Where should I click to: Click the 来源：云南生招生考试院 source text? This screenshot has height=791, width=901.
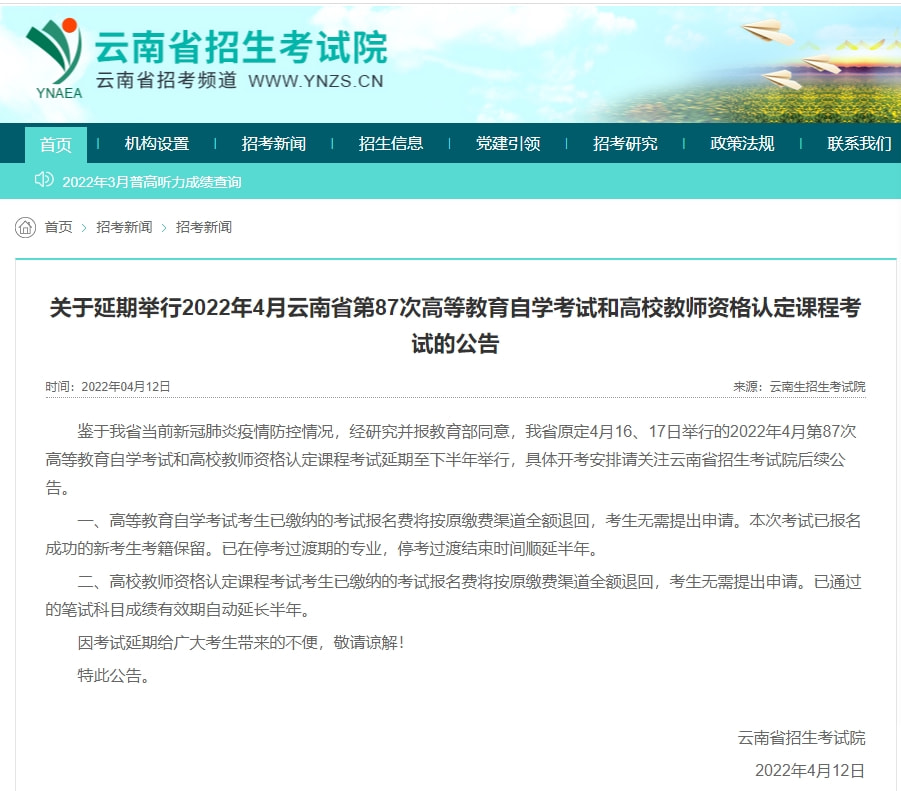click(x=799, y=387)
